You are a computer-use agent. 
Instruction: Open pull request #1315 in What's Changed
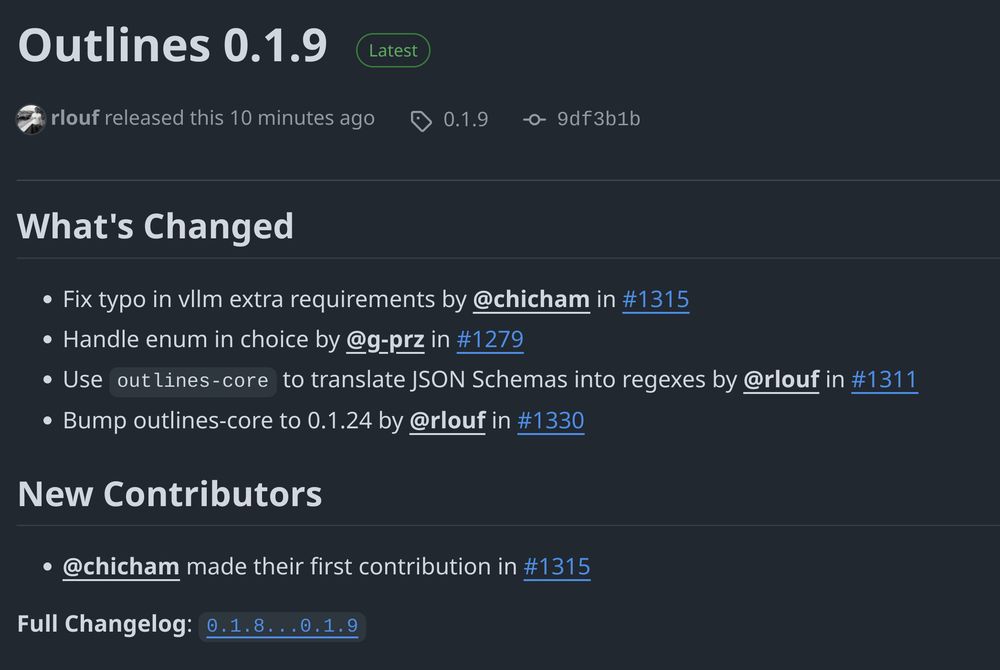[x=656, y=299]
